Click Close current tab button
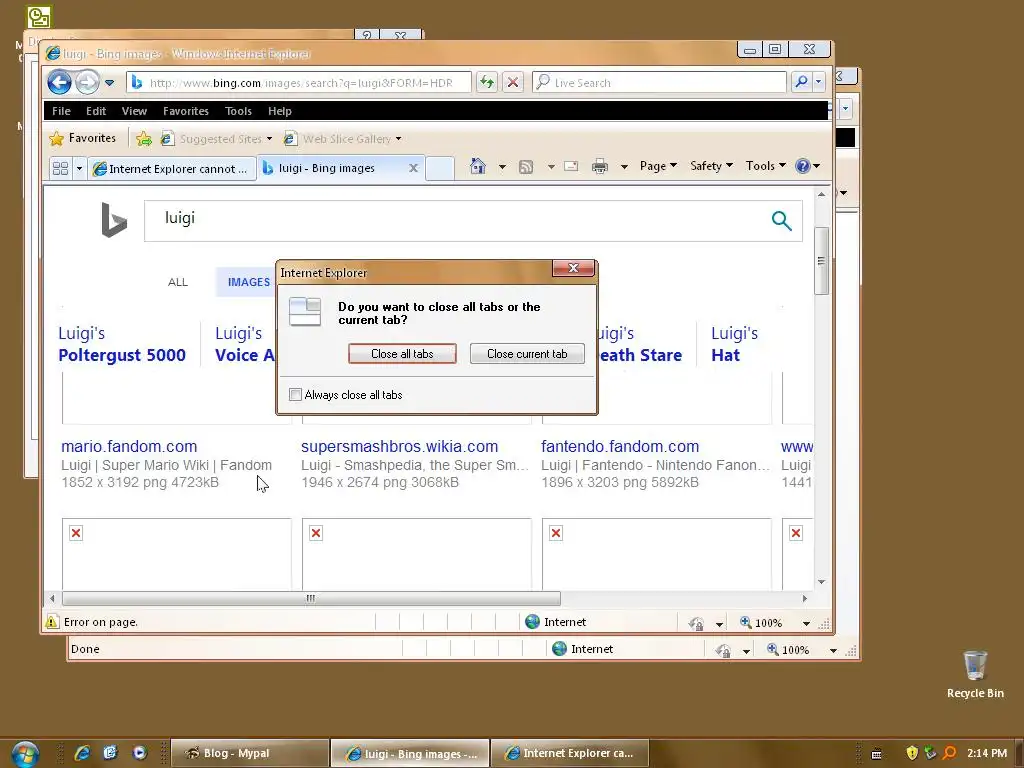1024x768 pixels. point(527,353)
